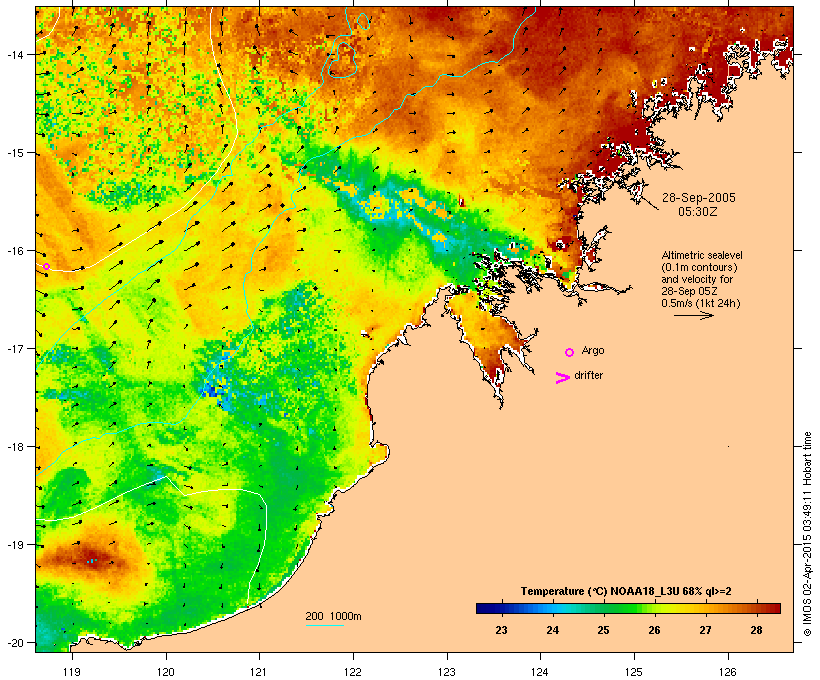Click the Temperature NOAA18_L3U colorbar title
Screen dimensions: 820x680
(x=626, y=591)
